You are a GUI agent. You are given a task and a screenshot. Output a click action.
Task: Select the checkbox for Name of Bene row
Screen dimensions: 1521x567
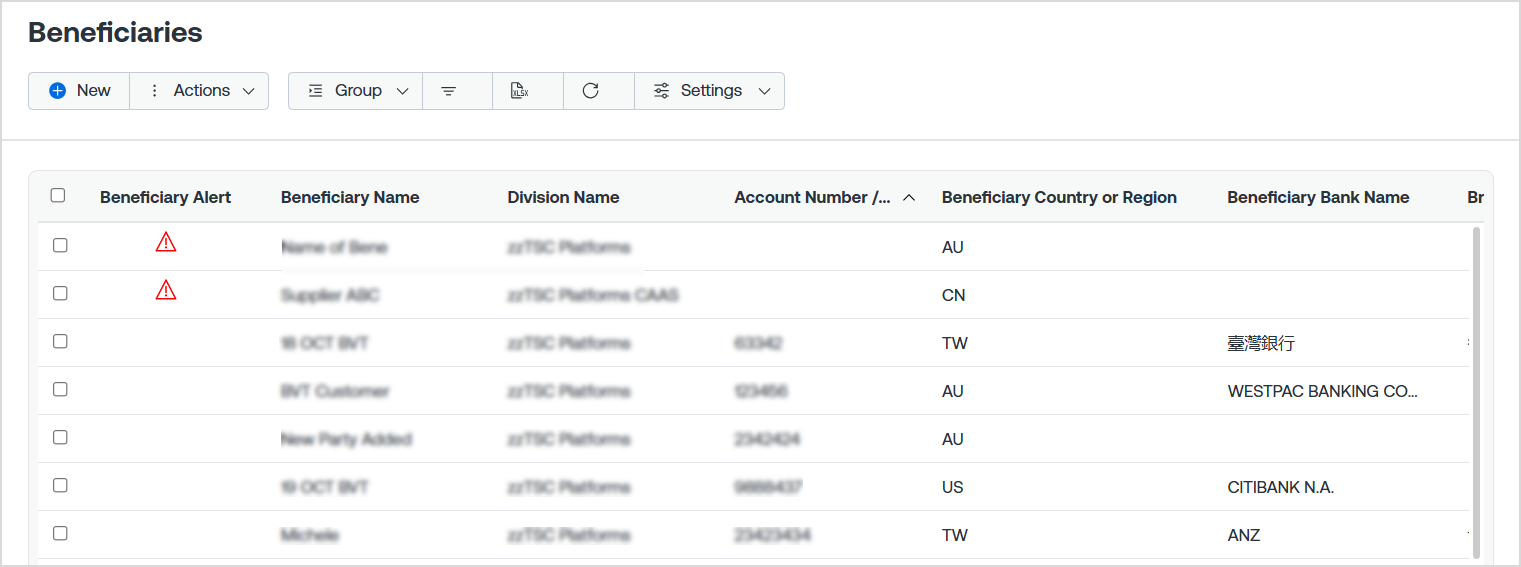60,245
